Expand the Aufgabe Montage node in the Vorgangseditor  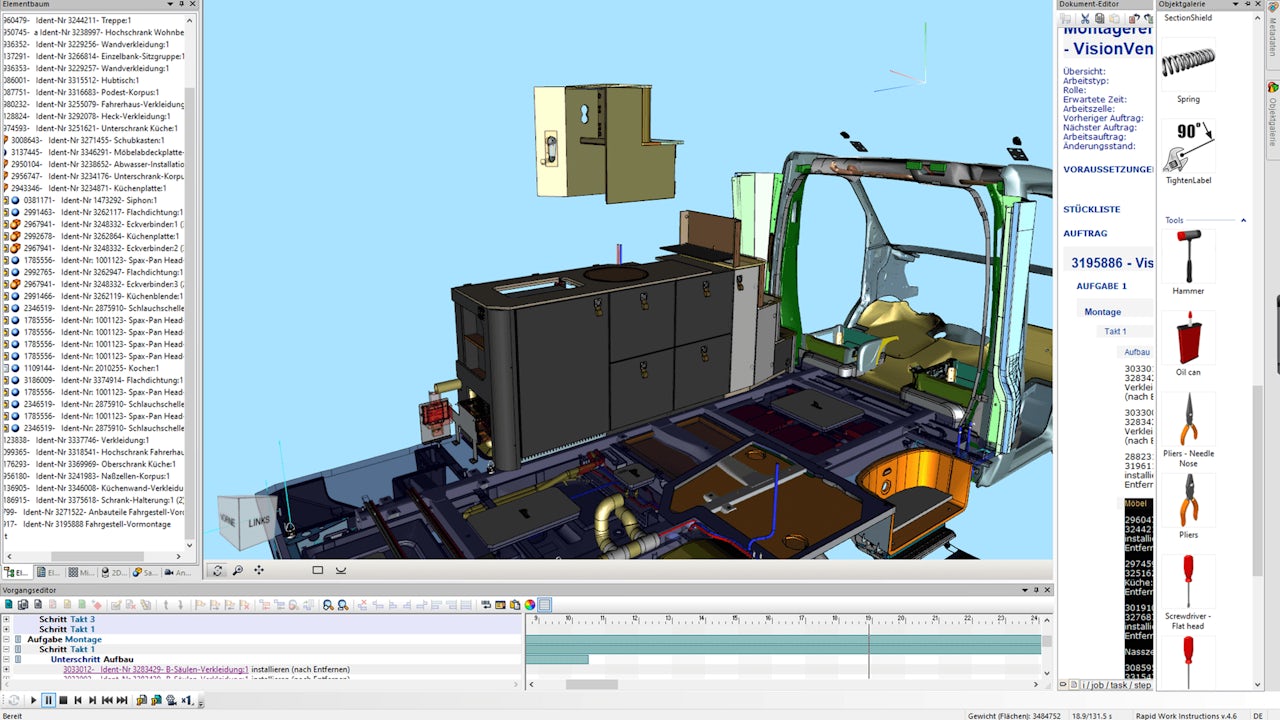pos(4,639)
